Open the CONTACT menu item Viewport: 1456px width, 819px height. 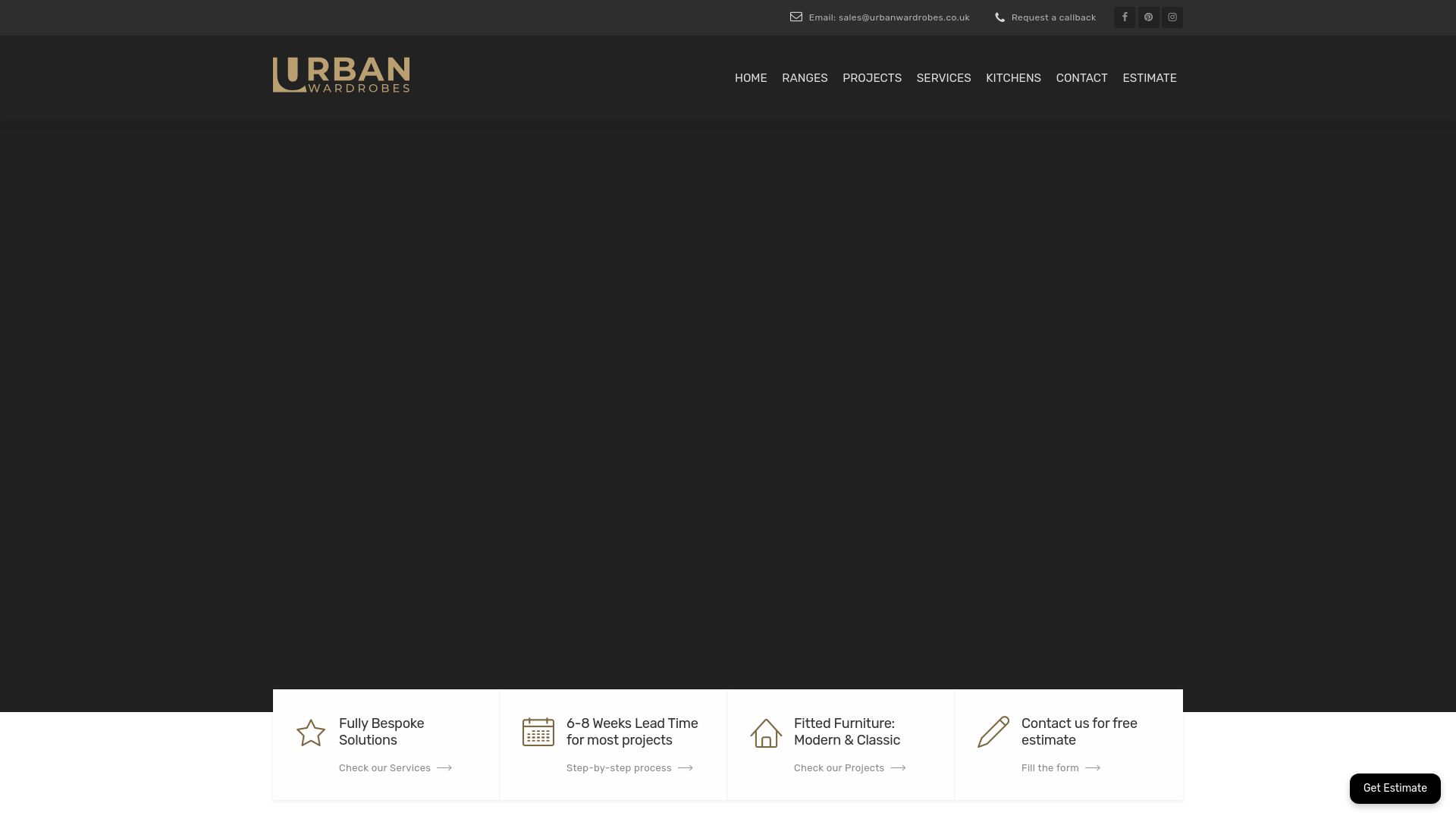tap(1082, 78)
